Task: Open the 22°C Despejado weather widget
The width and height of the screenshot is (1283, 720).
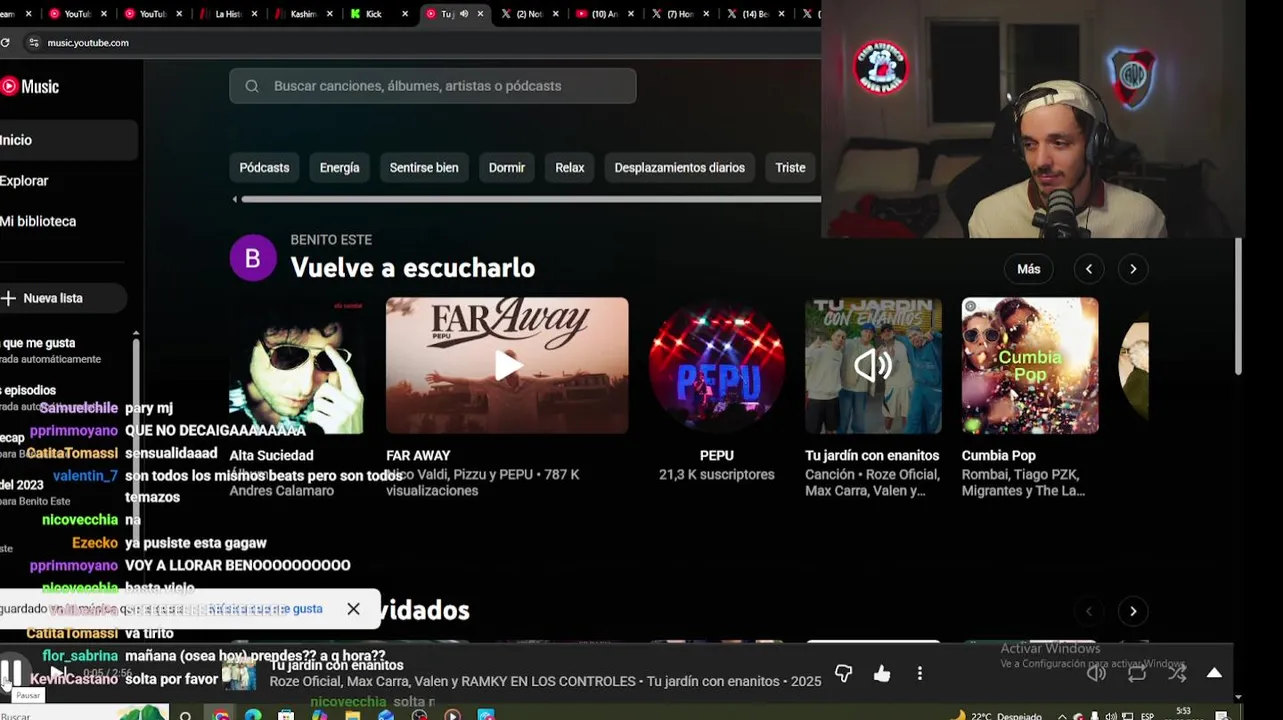Action: [x=996, y=715]
